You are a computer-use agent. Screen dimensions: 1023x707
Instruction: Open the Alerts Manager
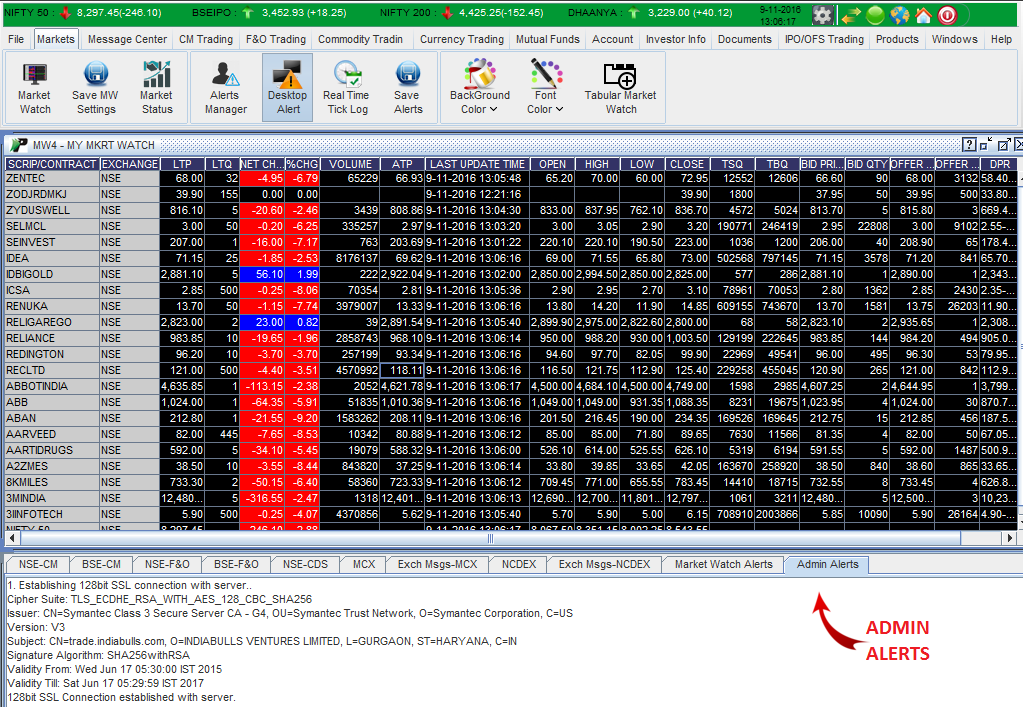click(x=225, y=87)
